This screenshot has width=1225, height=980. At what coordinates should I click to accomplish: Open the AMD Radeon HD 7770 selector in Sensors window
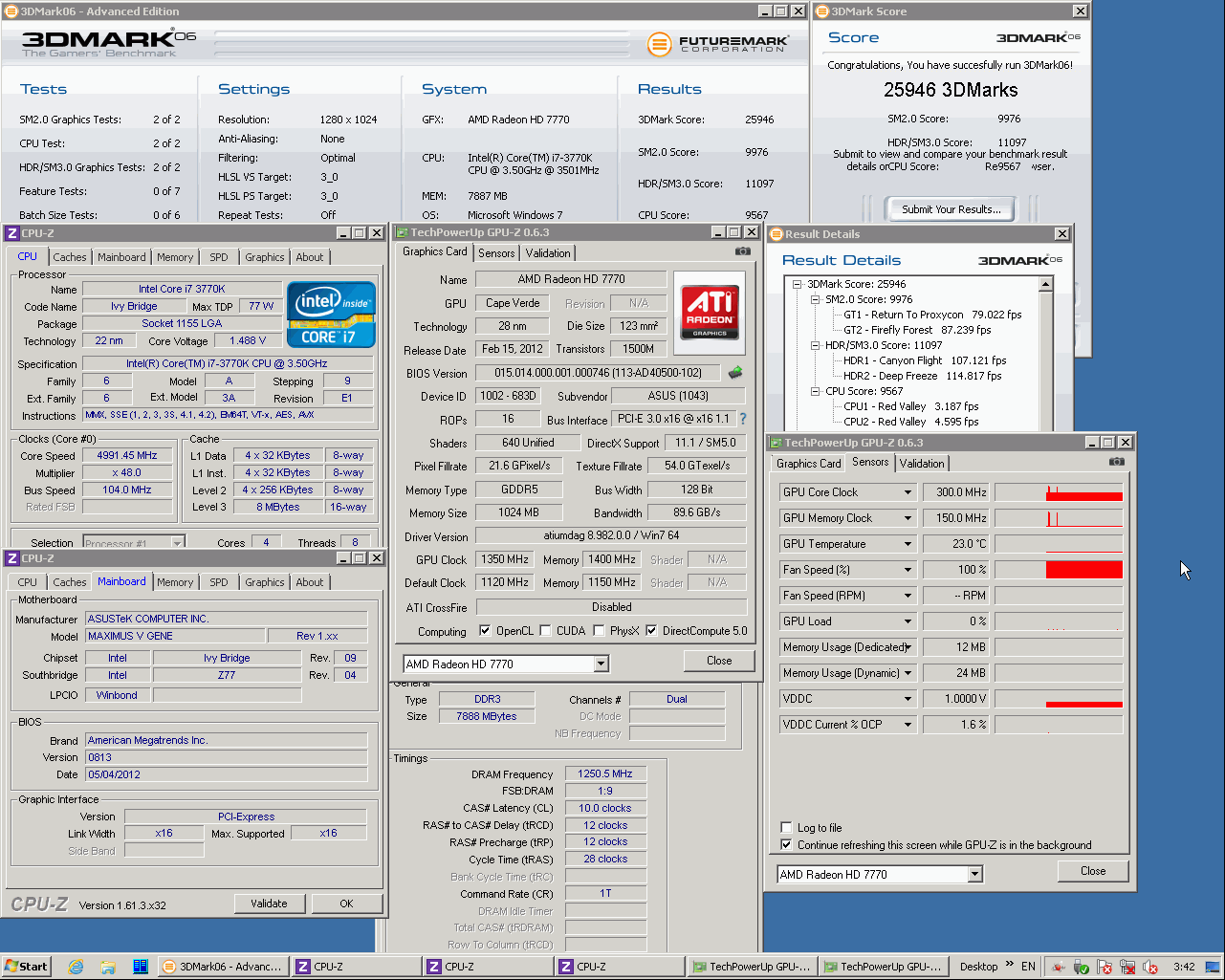click(974, 874)
